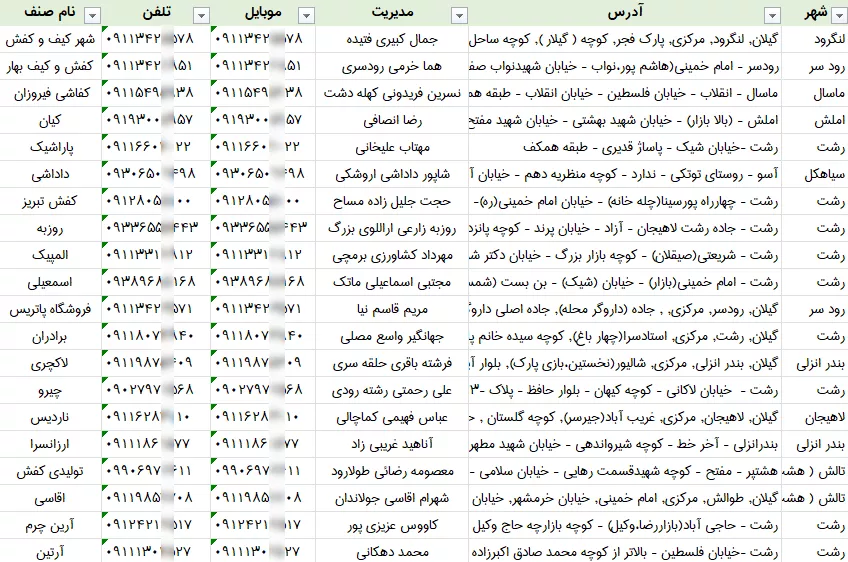
Task: Select manager cell محمد دهکانی
Action: [392, 552]
